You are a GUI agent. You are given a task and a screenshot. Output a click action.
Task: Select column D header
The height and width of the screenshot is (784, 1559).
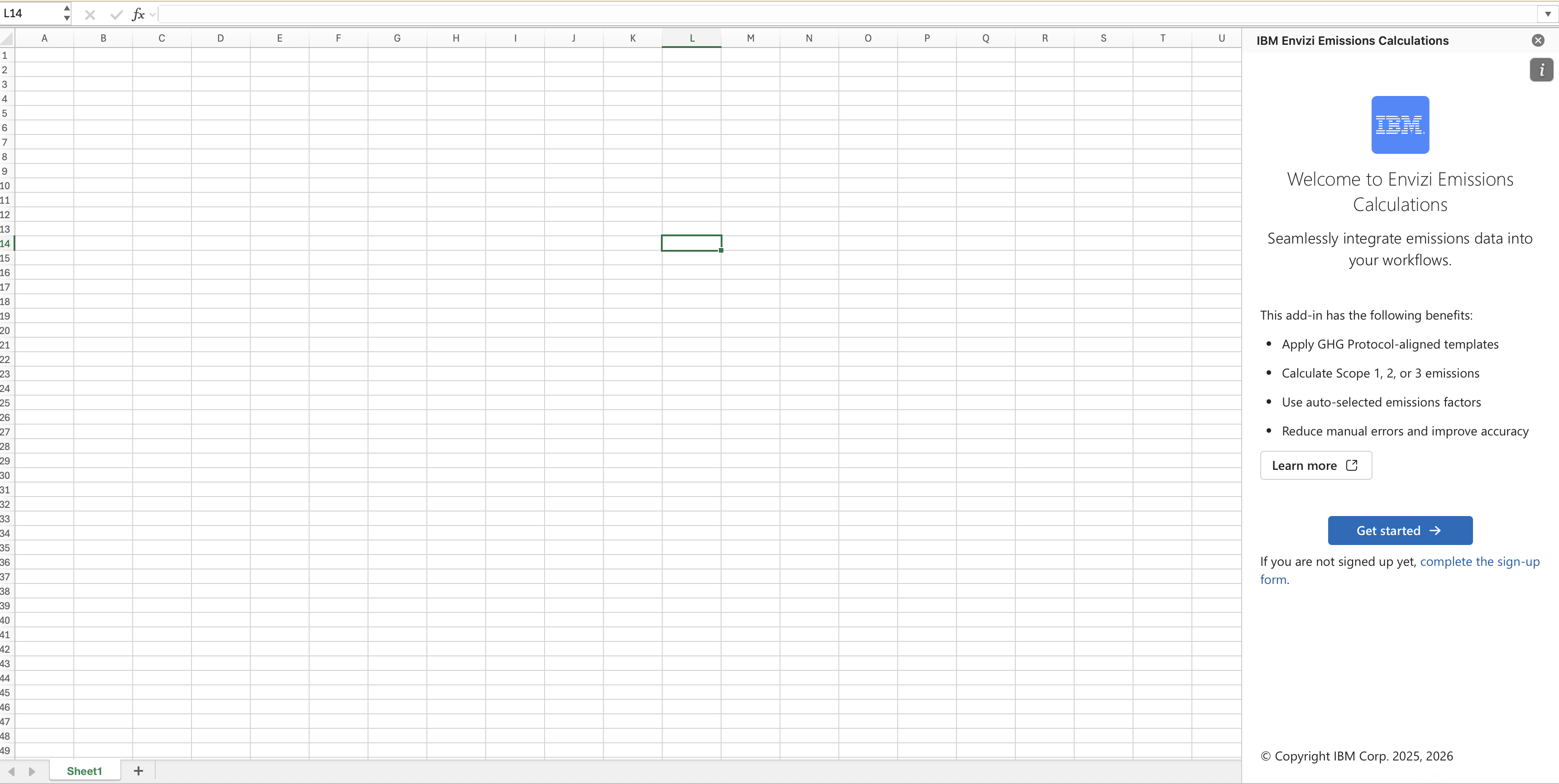pos(220,38)
